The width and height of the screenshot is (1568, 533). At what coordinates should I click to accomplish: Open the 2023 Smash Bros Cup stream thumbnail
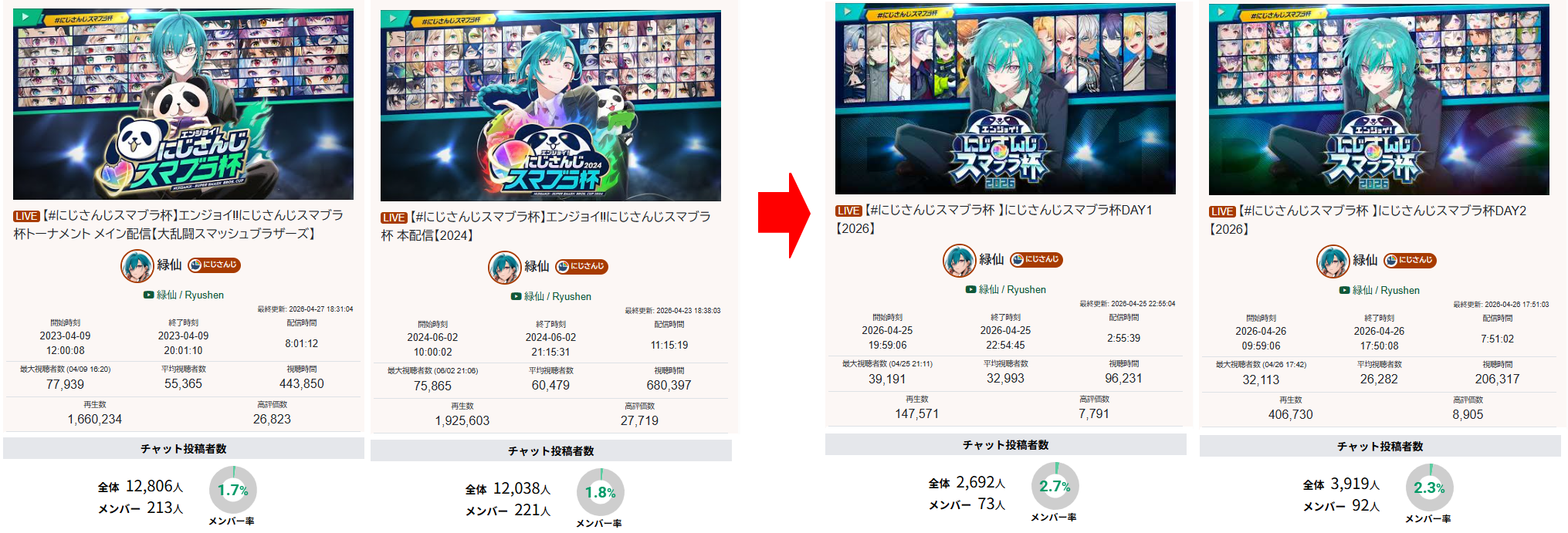pyautogui.click(x=183, y=104)
